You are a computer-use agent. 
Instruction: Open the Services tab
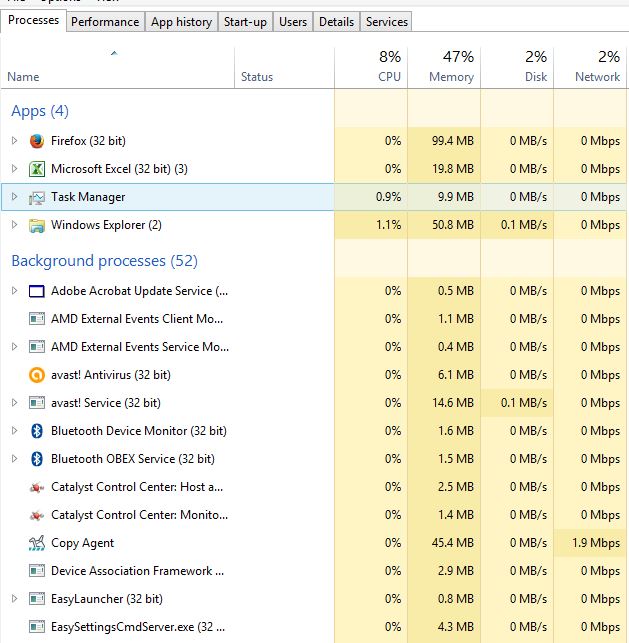tap(387, 22)
